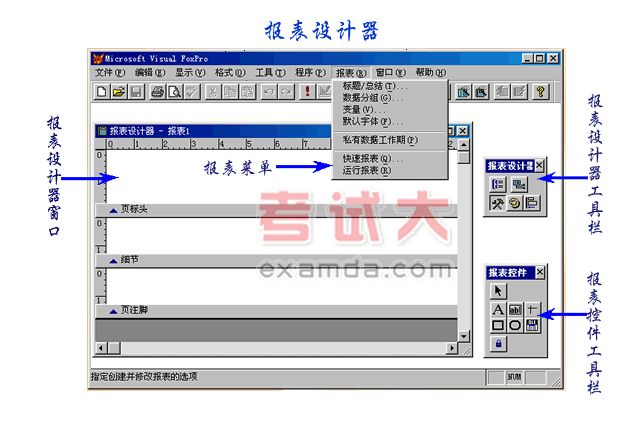Select the Line tool in Report Controls
This screenshot has height=432, width=636.
pyautogui.click(x=532, y=309)
